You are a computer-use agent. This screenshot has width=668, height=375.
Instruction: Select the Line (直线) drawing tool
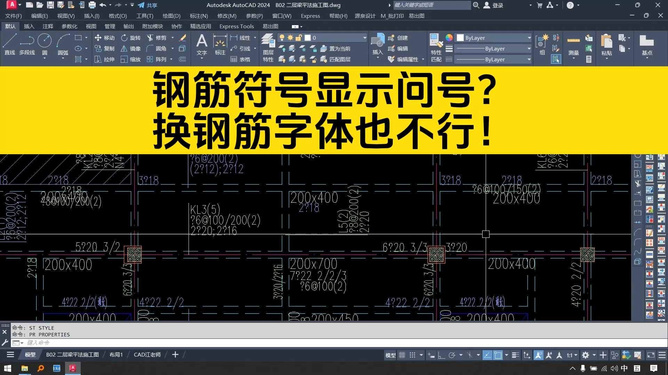click(x=9, y=45)
